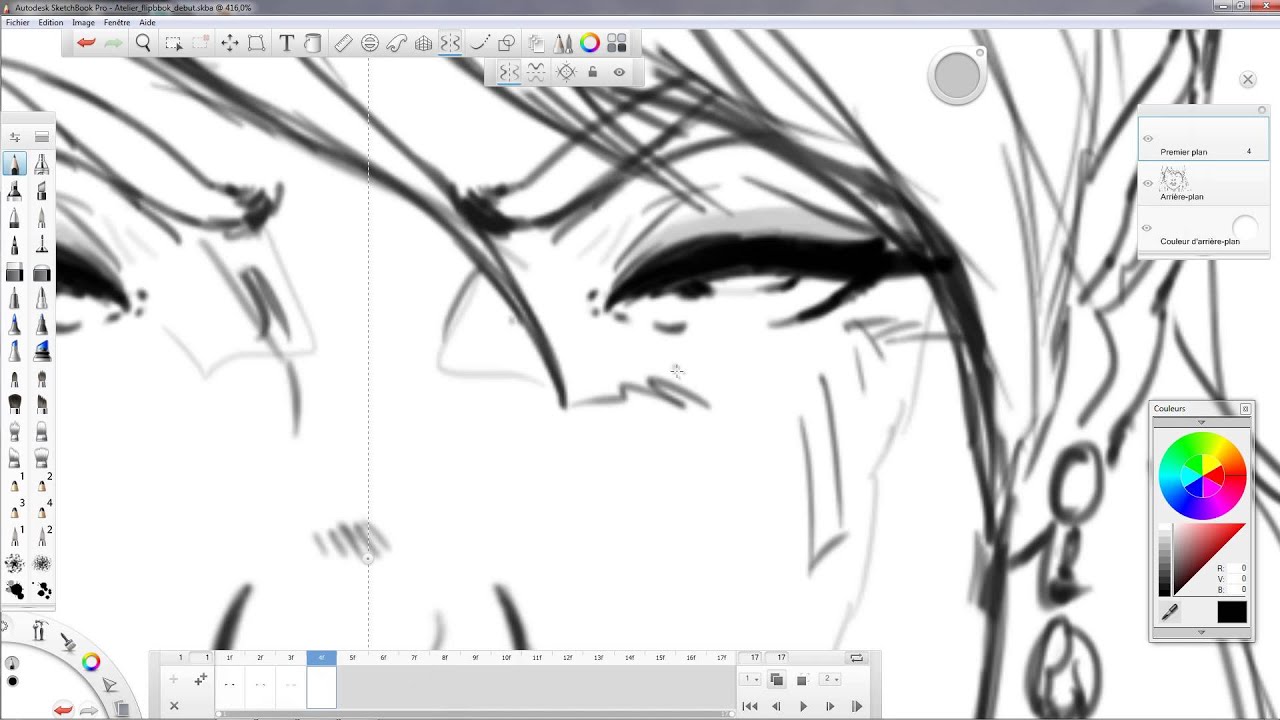Enable radial symmetry option

point(566,72)
